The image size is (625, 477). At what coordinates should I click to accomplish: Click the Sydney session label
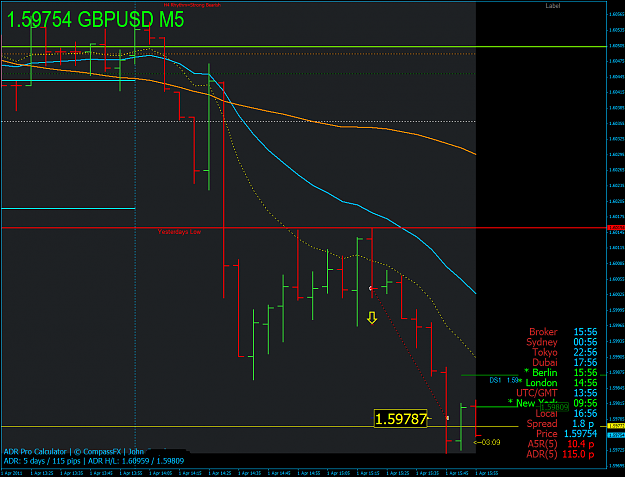coord(542,342)
